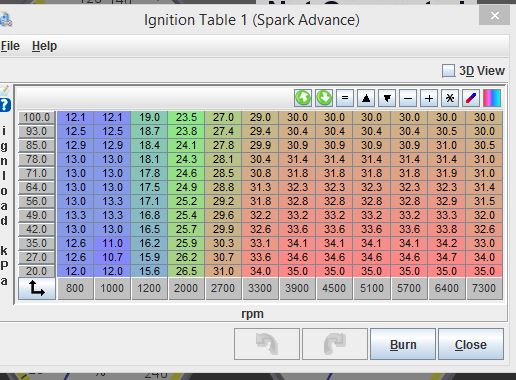This screenshot has height=380, width=516.
Task: Click the interpolate diagonal line icon
Action: coord(471,98)
